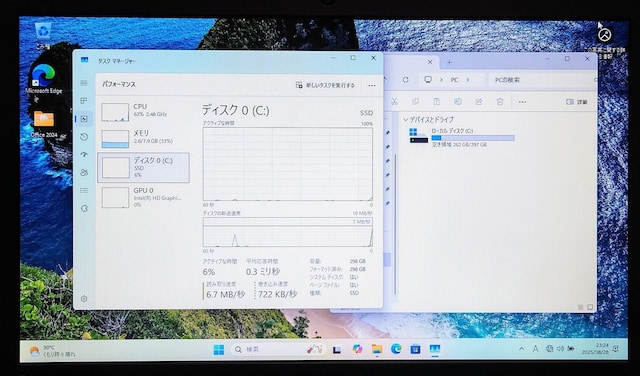Click ディスク 0 (C:) heading in Task Manager
The image size is (640, 376).
coord(236,110)
